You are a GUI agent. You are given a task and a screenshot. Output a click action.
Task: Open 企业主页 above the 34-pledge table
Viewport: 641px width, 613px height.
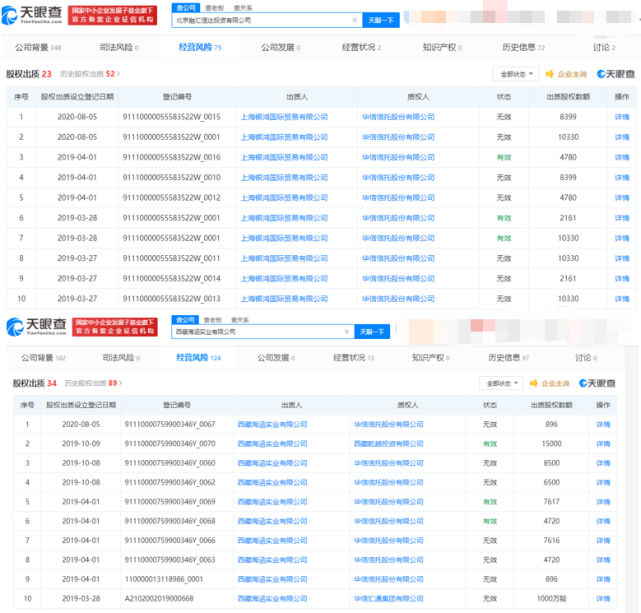coord(553,383)
